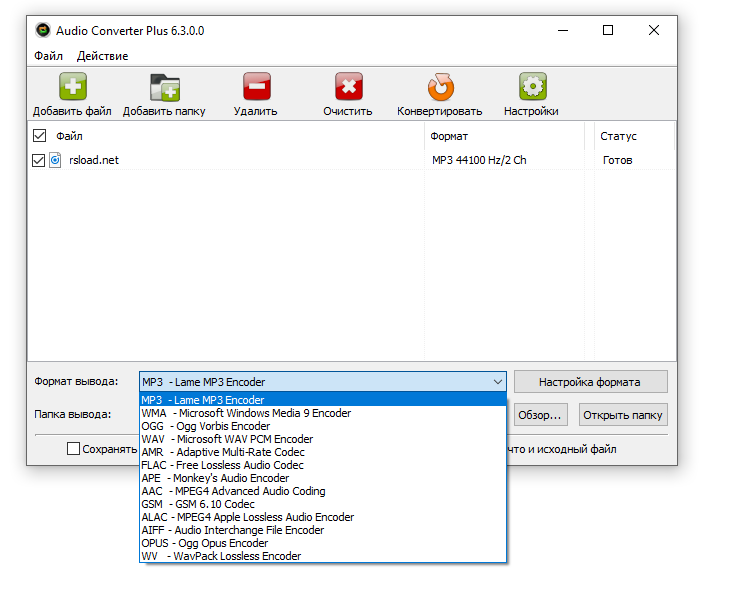Start conversion with the Конвертировать icon

(x=440, y=87)
